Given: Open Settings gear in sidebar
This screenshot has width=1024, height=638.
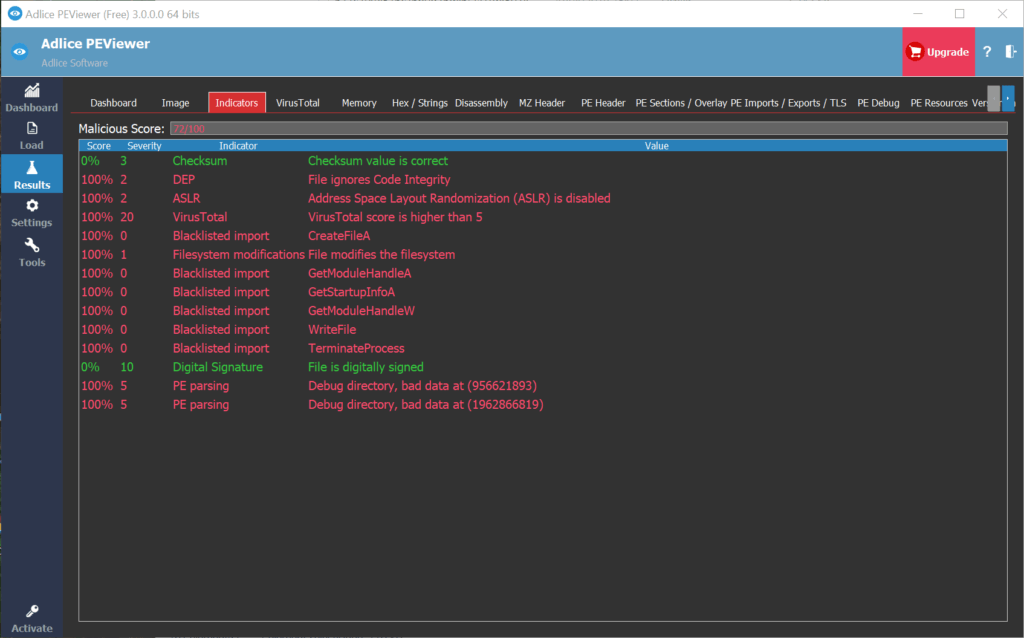Looking at the screenshot, I should [x=32, y=206].
